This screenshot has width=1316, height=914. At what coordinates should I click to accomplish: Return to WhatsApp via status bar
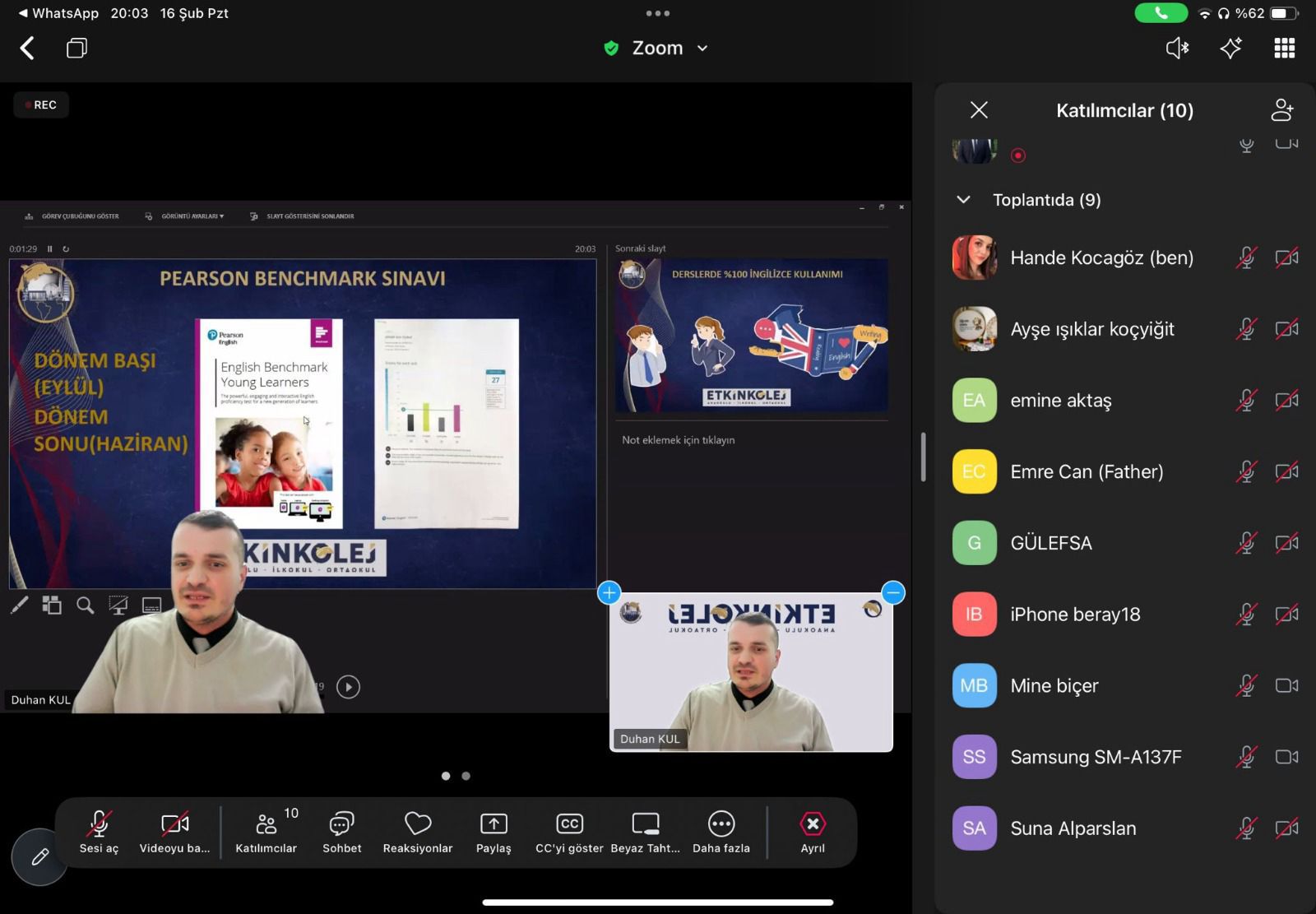[x=58, y=13]
